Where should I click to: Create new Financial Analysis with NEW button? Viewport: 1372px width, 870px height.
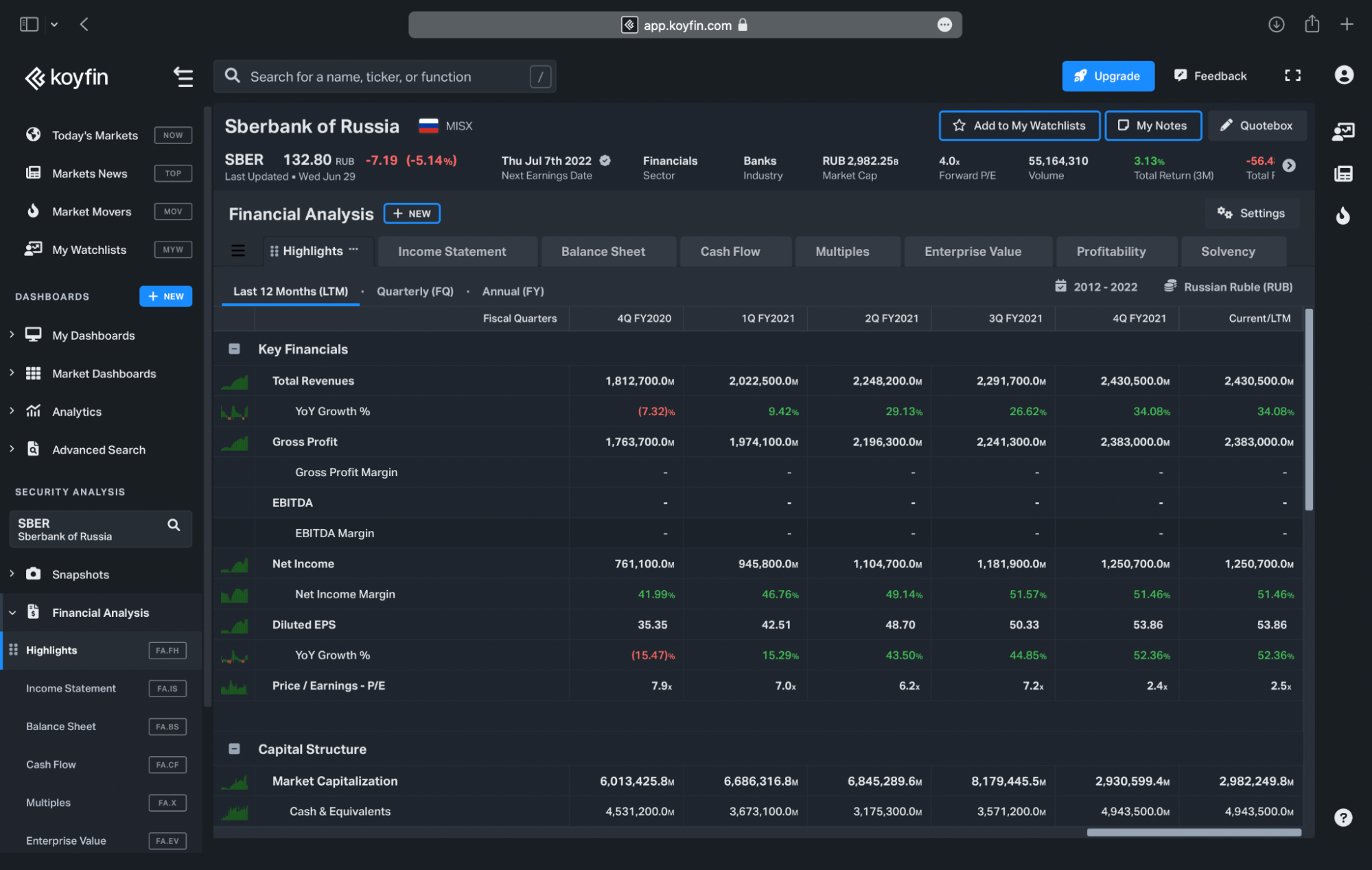[412, 213]
